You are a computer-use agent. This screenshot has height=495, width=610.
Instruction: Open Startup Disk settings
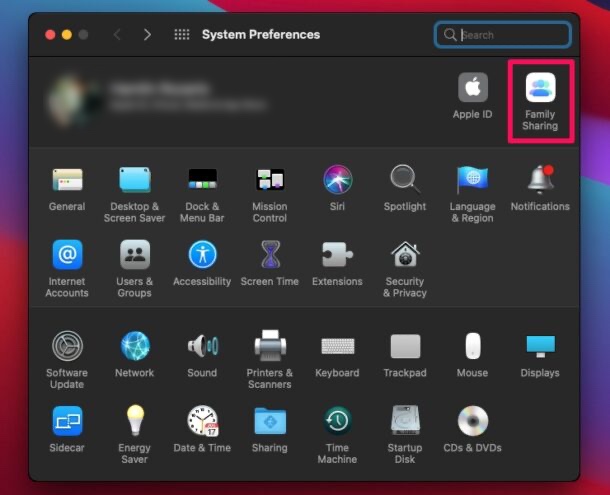[404, 421]
